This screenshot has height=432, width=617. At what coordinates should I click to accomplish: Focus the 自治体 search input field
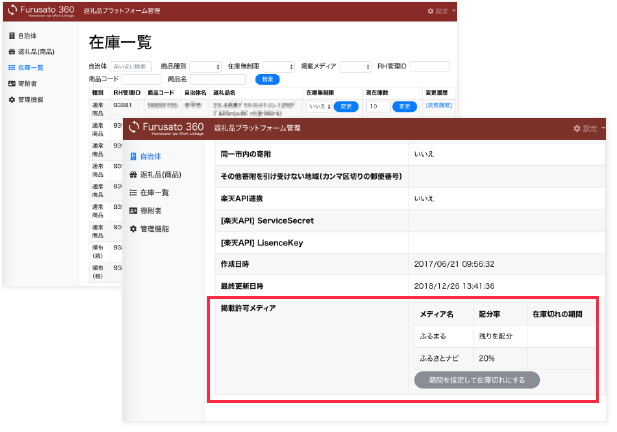coord(131,66)
